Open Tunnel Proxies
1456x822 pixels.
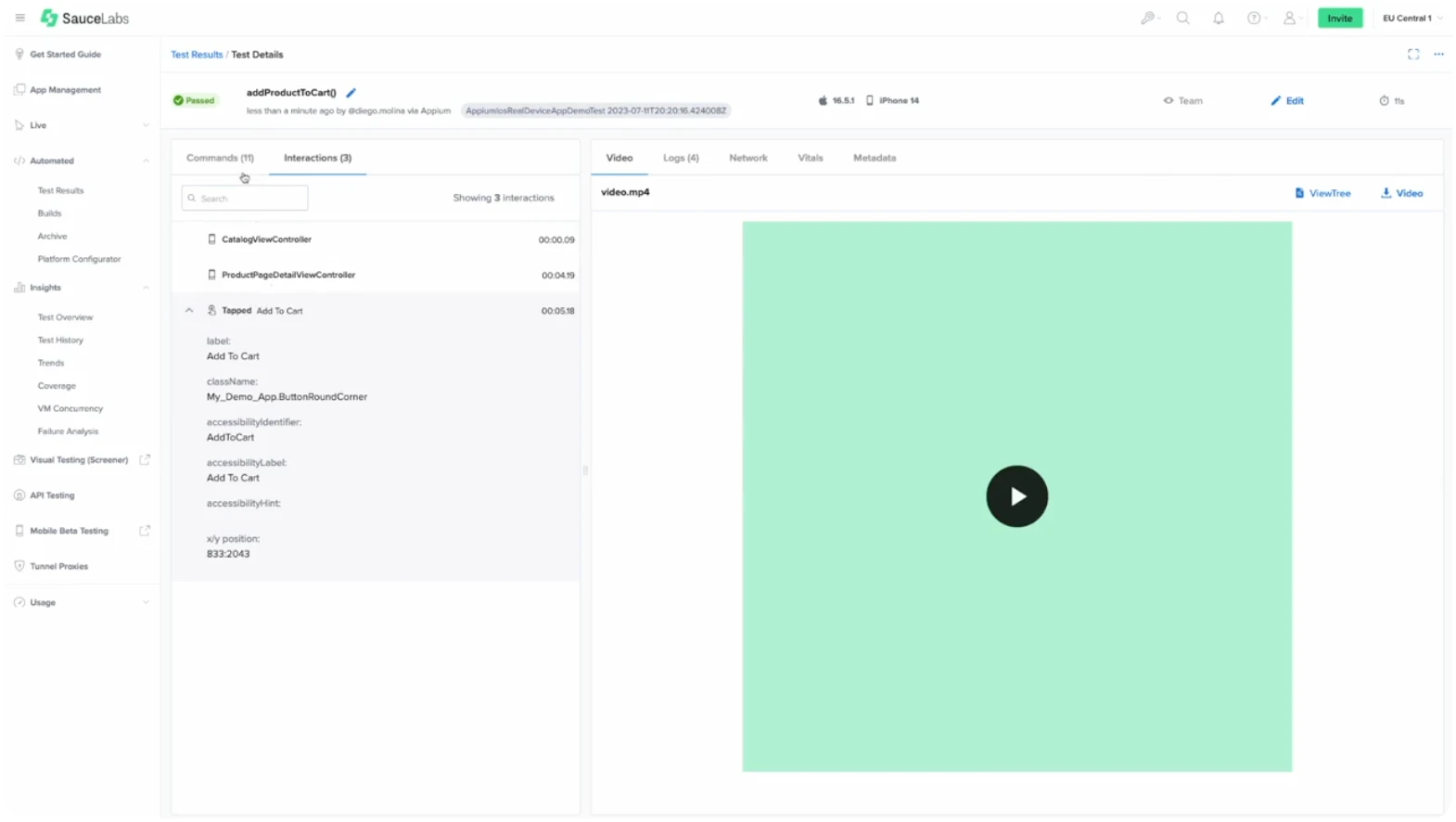click(58, 566)
